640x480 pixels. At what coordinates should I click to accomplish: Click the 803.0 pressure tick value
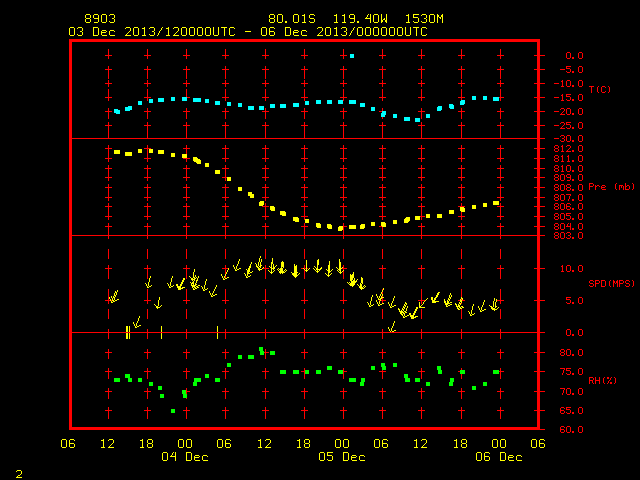(x=569, y=236)
